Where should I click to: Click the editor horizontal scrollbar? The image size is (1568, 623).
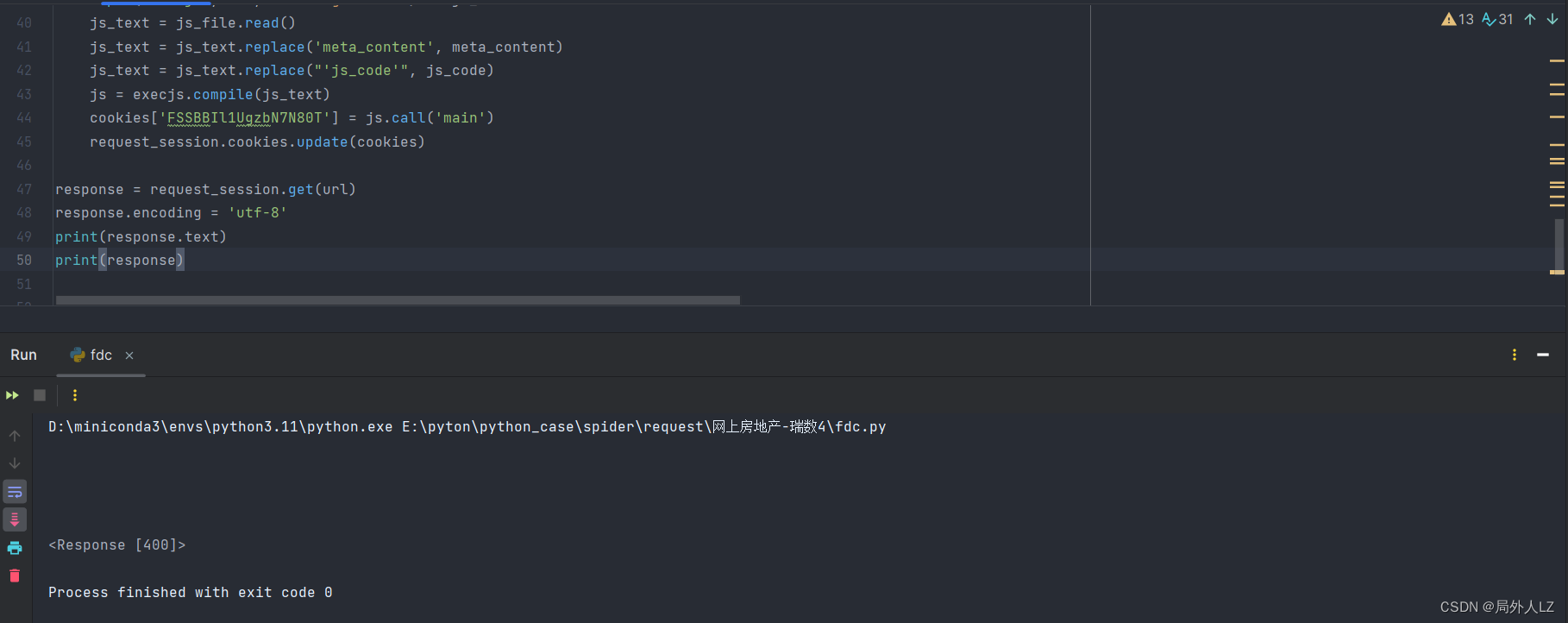coord(398,300)
